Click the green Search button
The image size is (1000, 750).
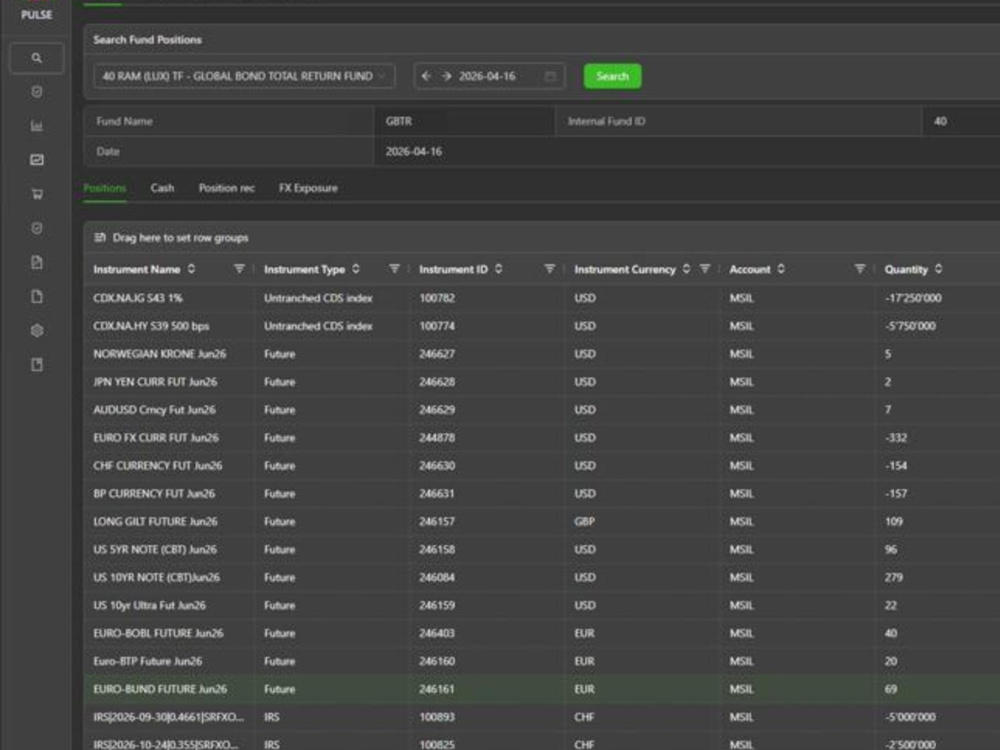[x=612, y=77]
